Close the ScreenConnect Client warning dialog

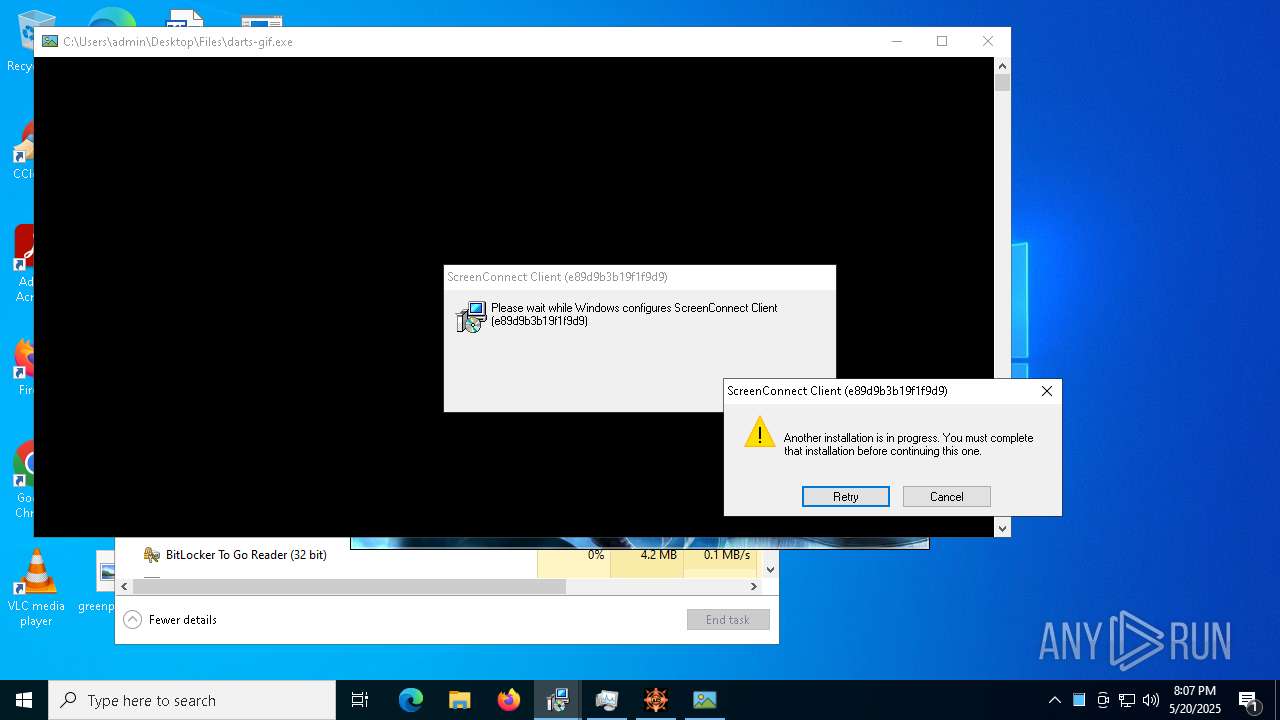(x=1046, y=391)
